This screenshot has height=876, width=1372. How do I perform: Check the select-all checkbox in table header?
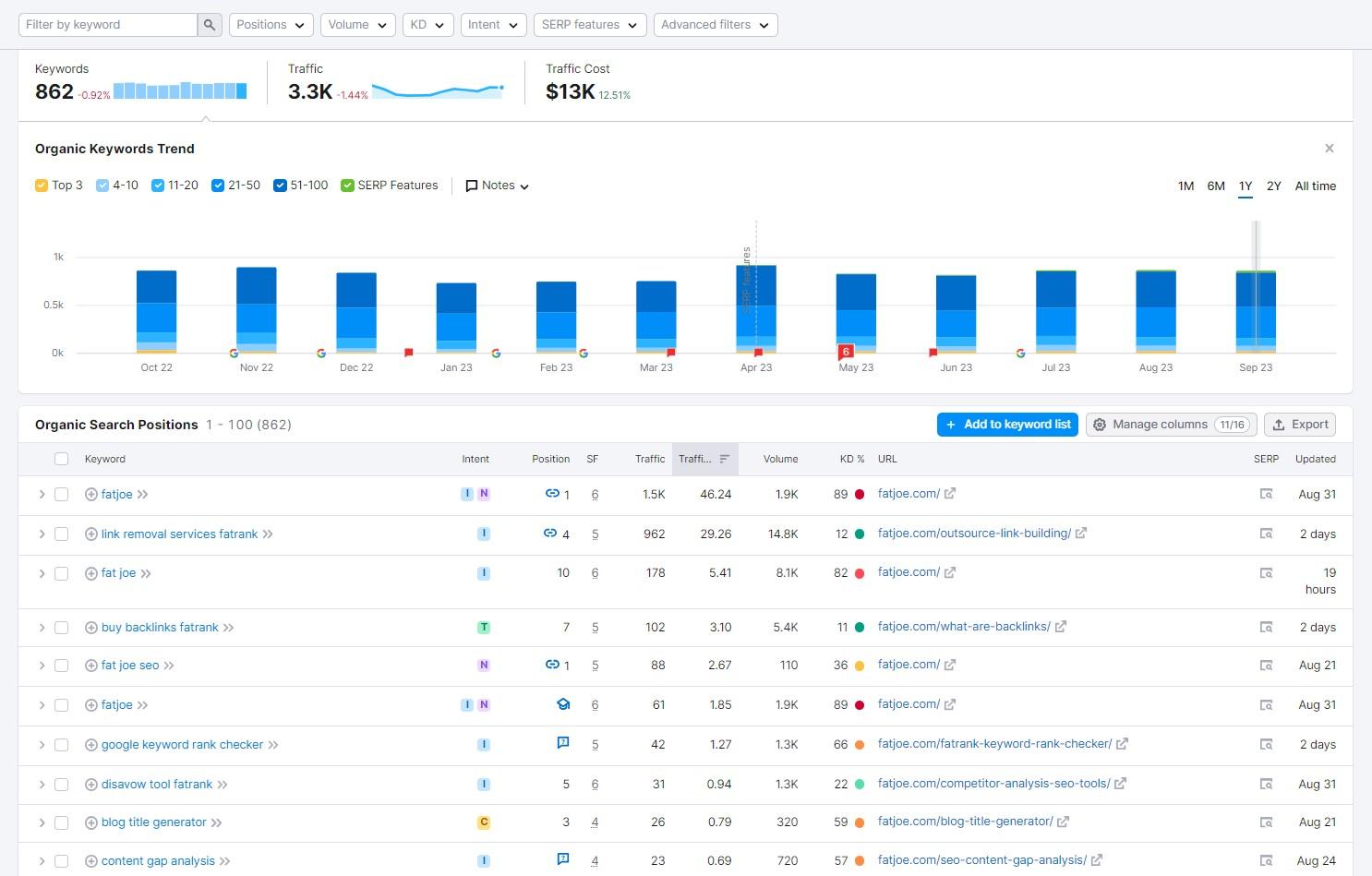[61, 459]
